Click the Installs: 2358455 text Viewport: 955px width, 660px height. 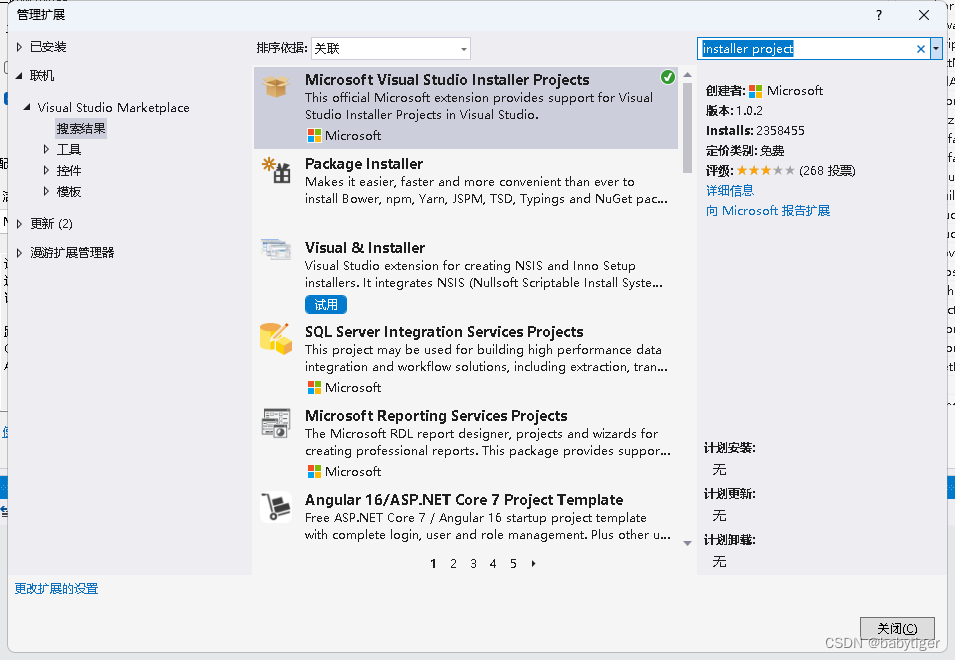pyautogui.click(x=755, y=130)
